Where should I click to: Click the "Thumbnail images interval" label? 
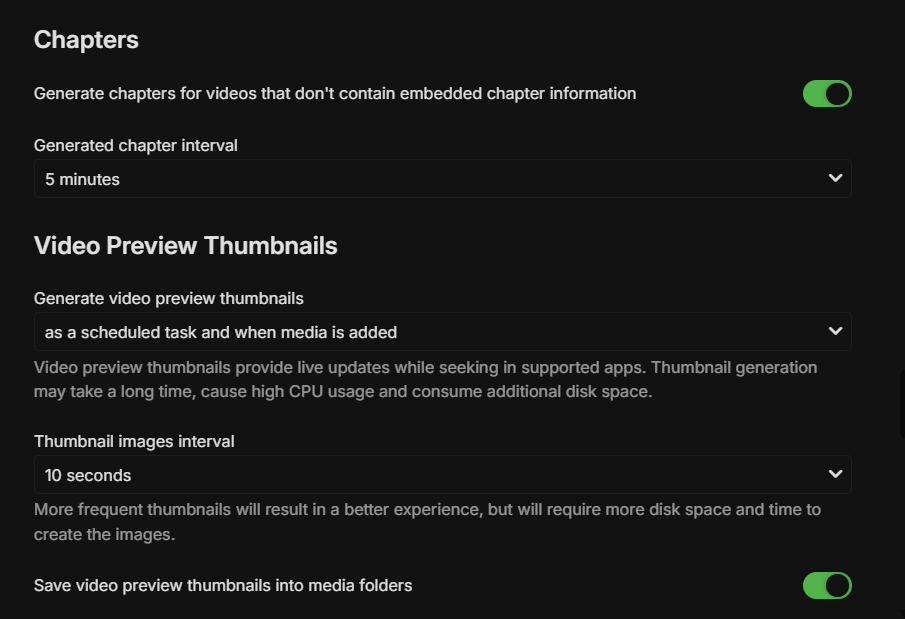tap(134, 441)
